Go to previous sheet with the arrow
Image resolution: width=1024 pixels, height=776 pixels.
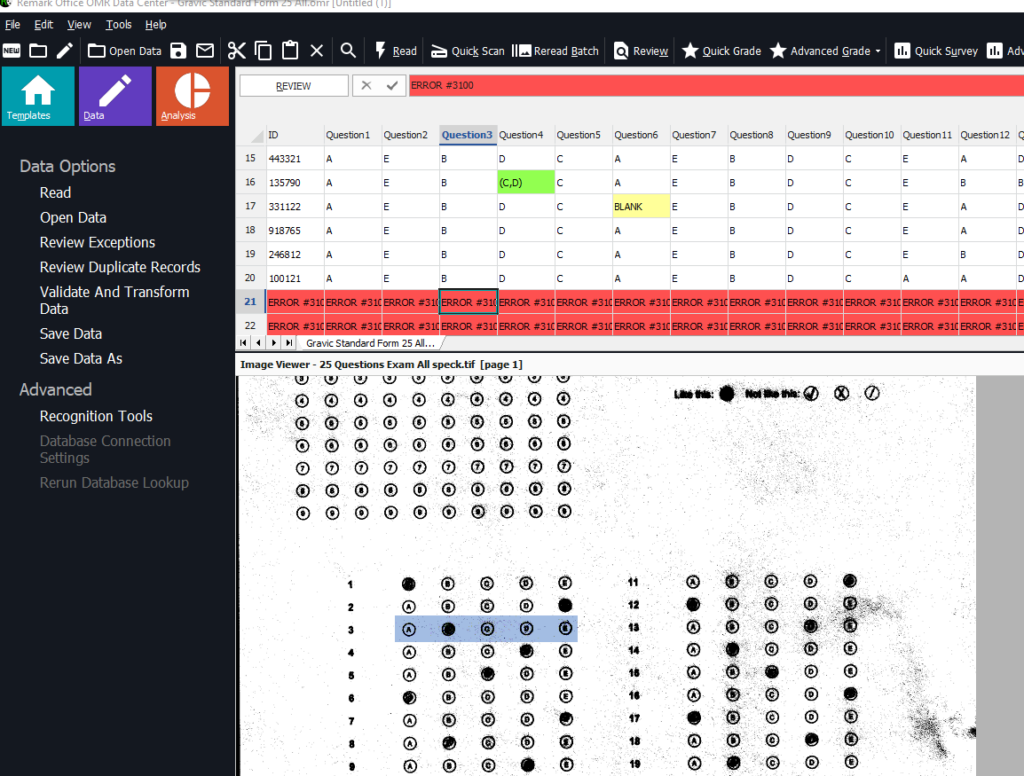pos(259,343)
